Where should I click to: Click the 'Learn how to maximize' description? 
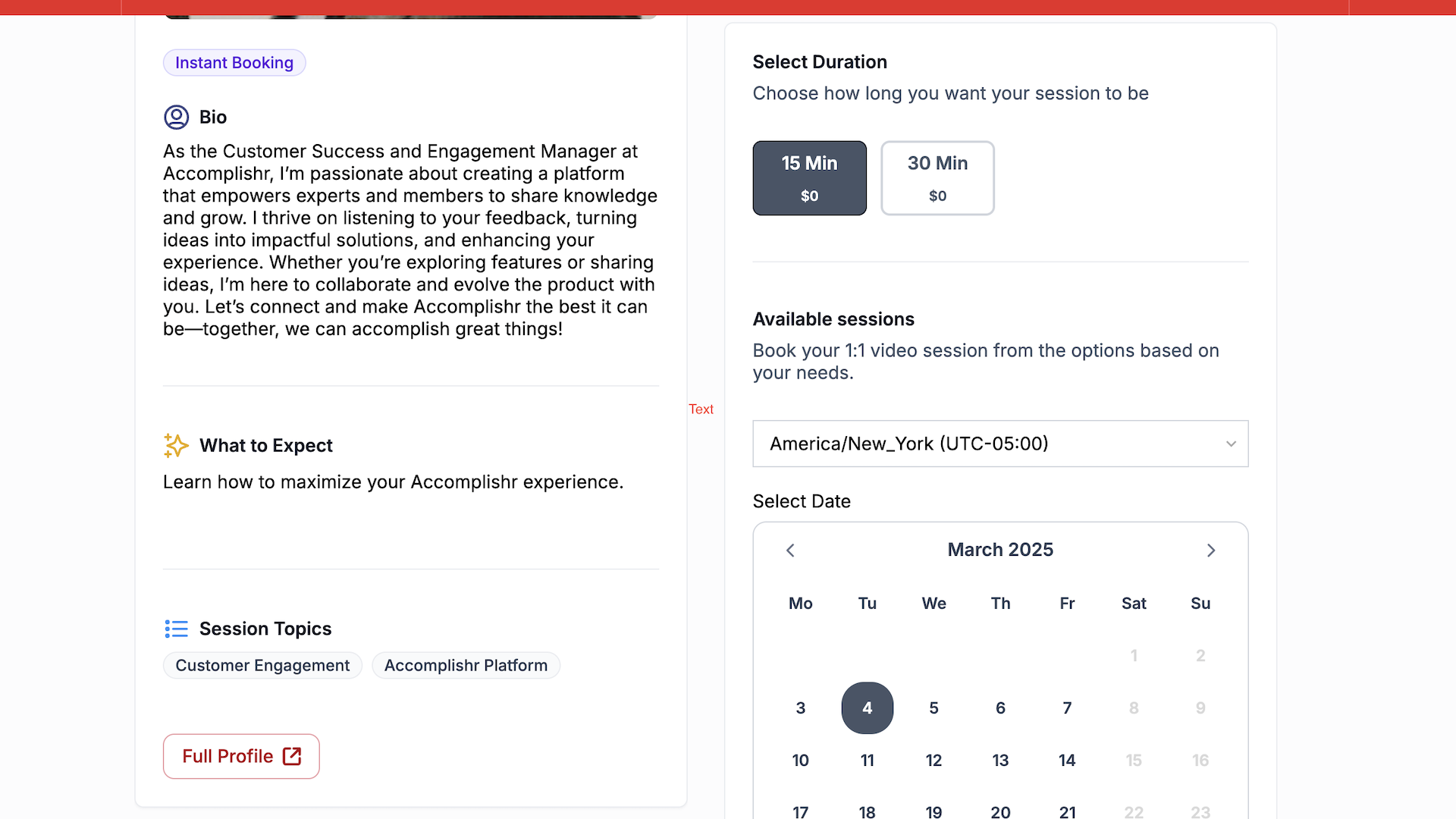[x=393, y=482]
